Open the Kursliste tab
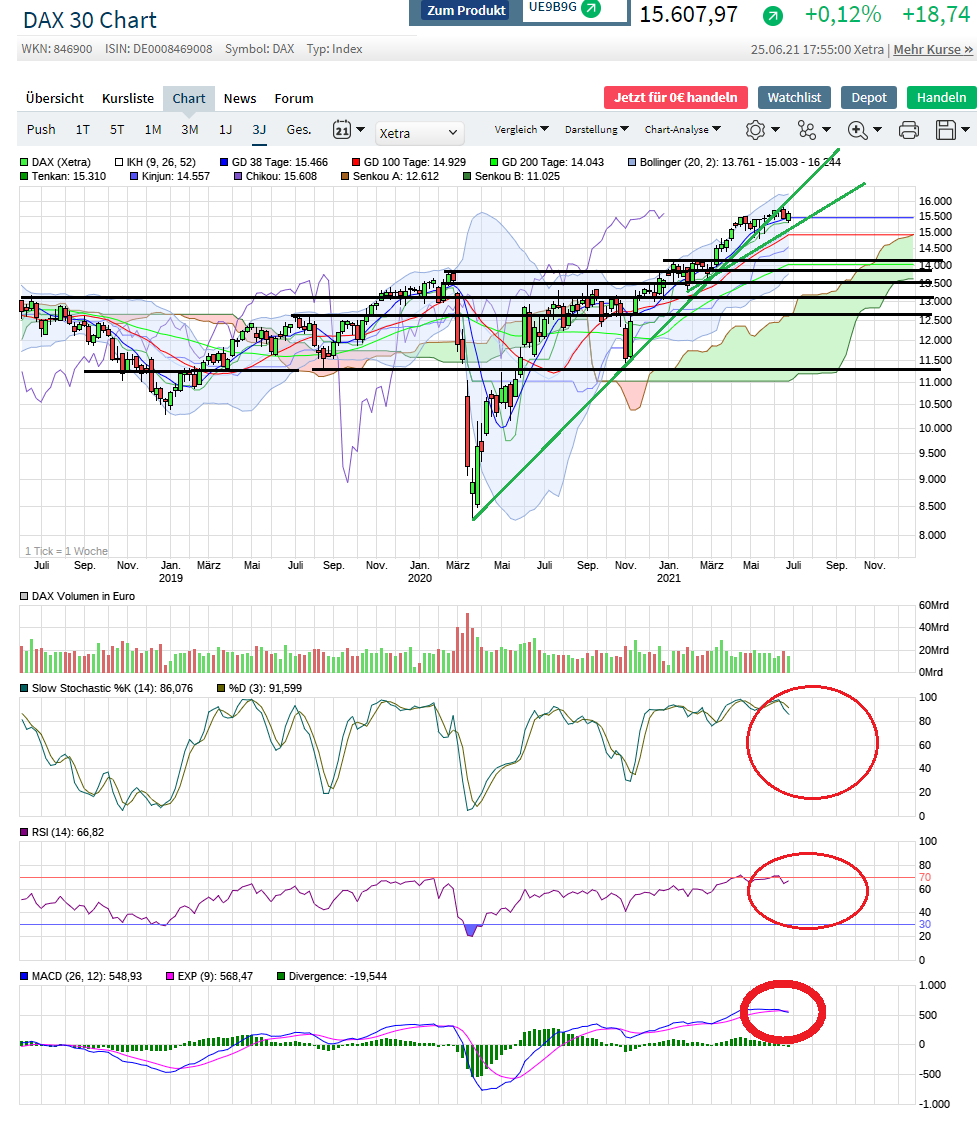 click(x=127, y=98)
